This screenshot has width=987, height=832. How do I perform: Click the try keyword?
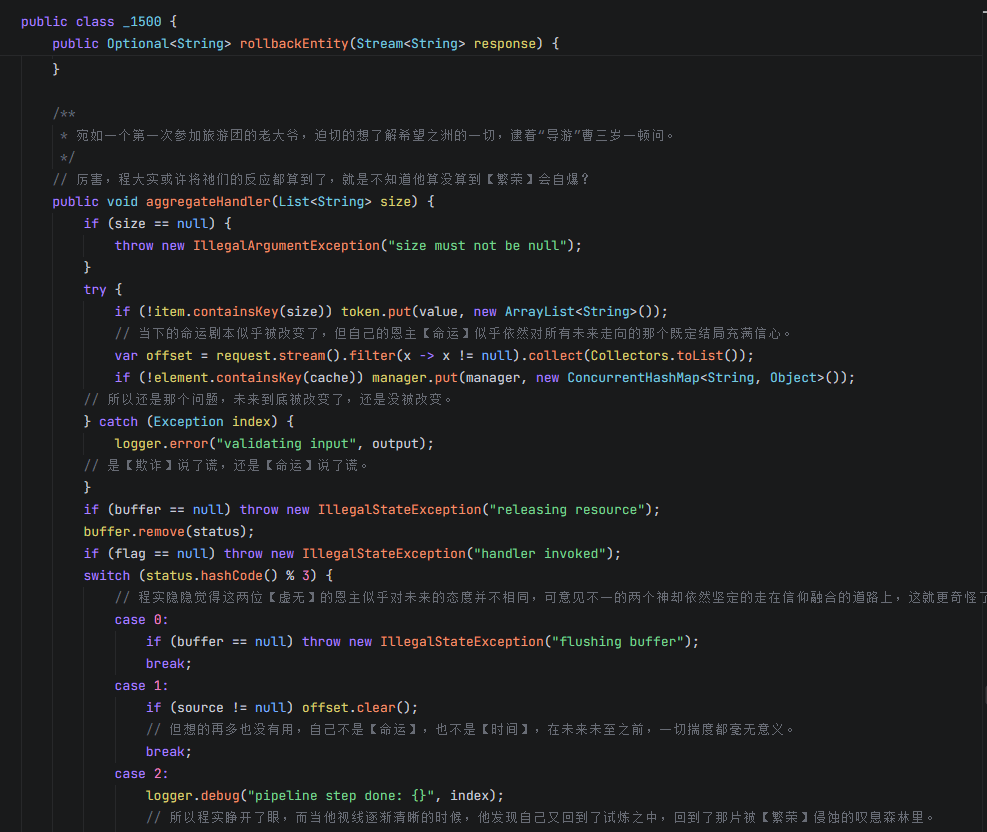point(95,290)
